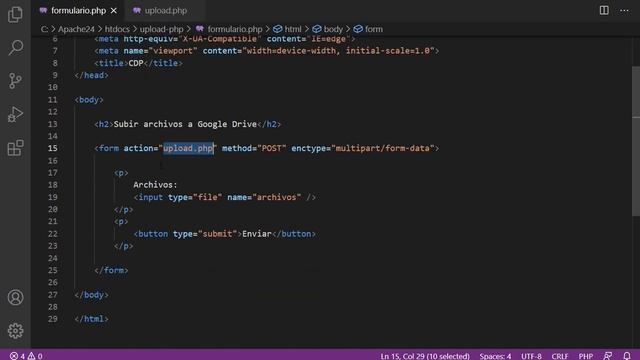This screenshot has width=640, height=360.
Task: Click the body breadcrumb symbol
Action: pos(328,29)
